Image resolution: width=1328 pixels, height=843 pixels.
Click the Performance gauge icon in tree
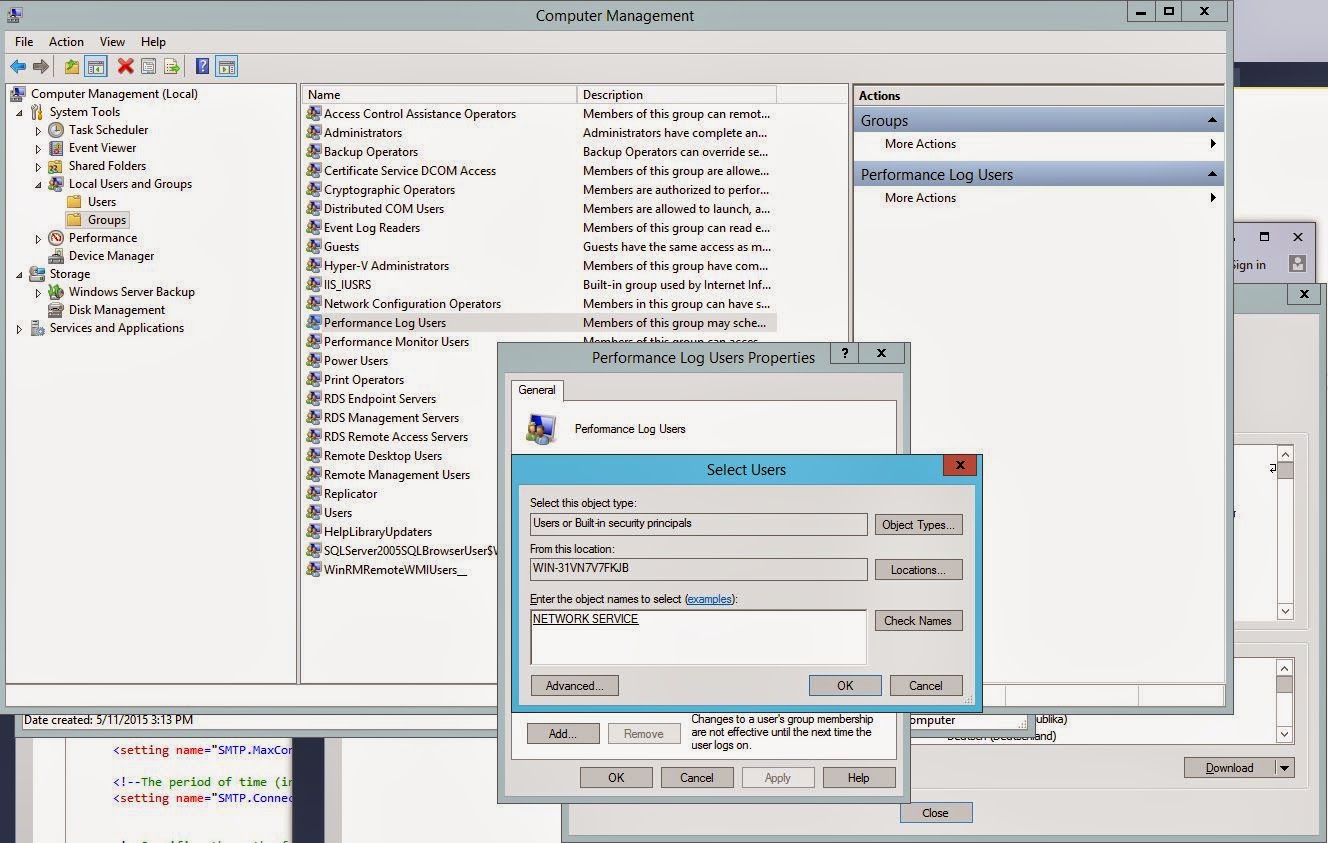pos(57,238)
